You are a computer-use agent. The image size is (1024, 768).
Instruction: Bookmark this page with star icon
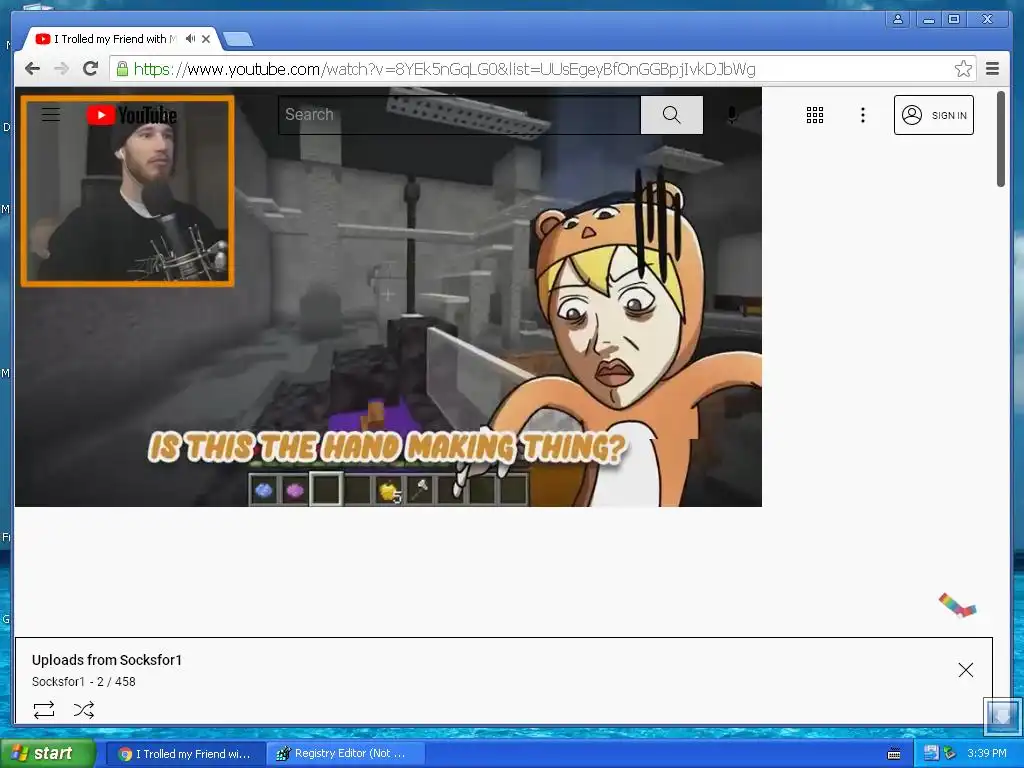[x=963, y=69]
